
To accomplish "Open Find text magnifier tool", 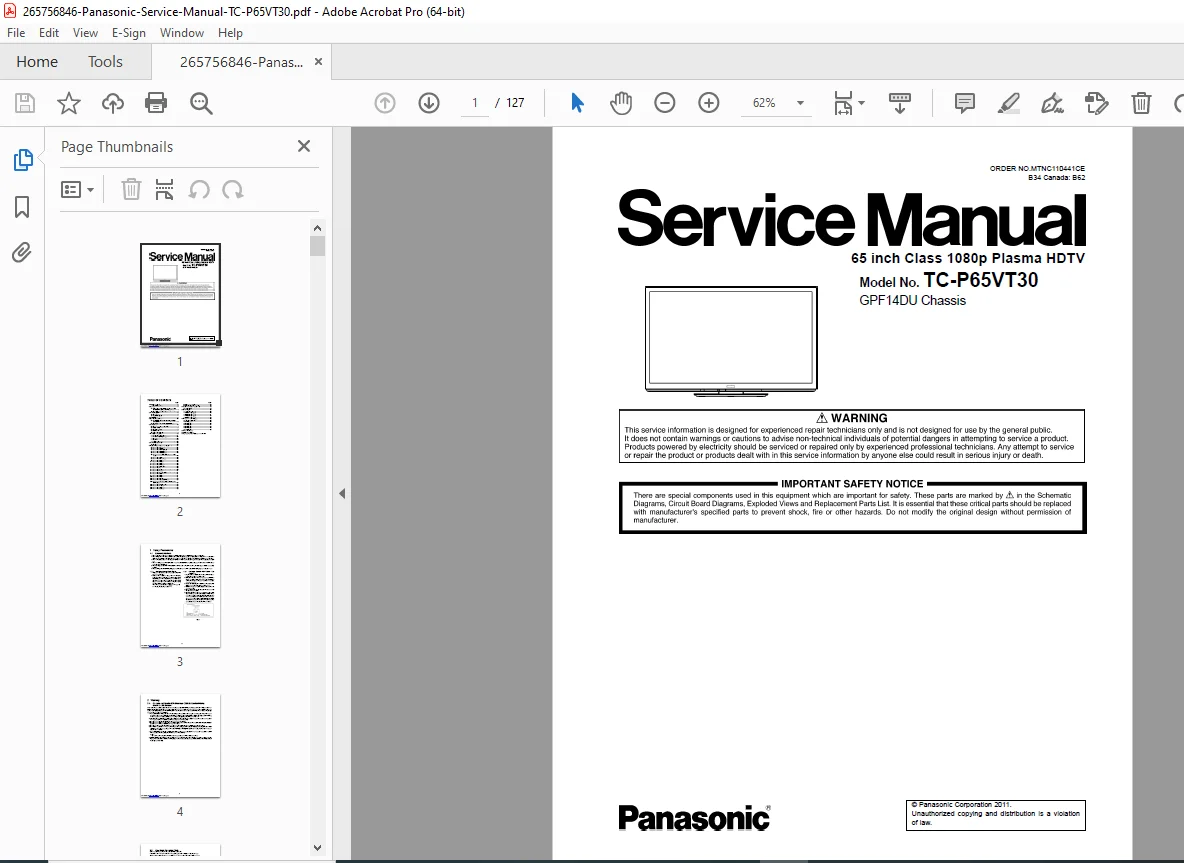I will (x=201, y=103).
